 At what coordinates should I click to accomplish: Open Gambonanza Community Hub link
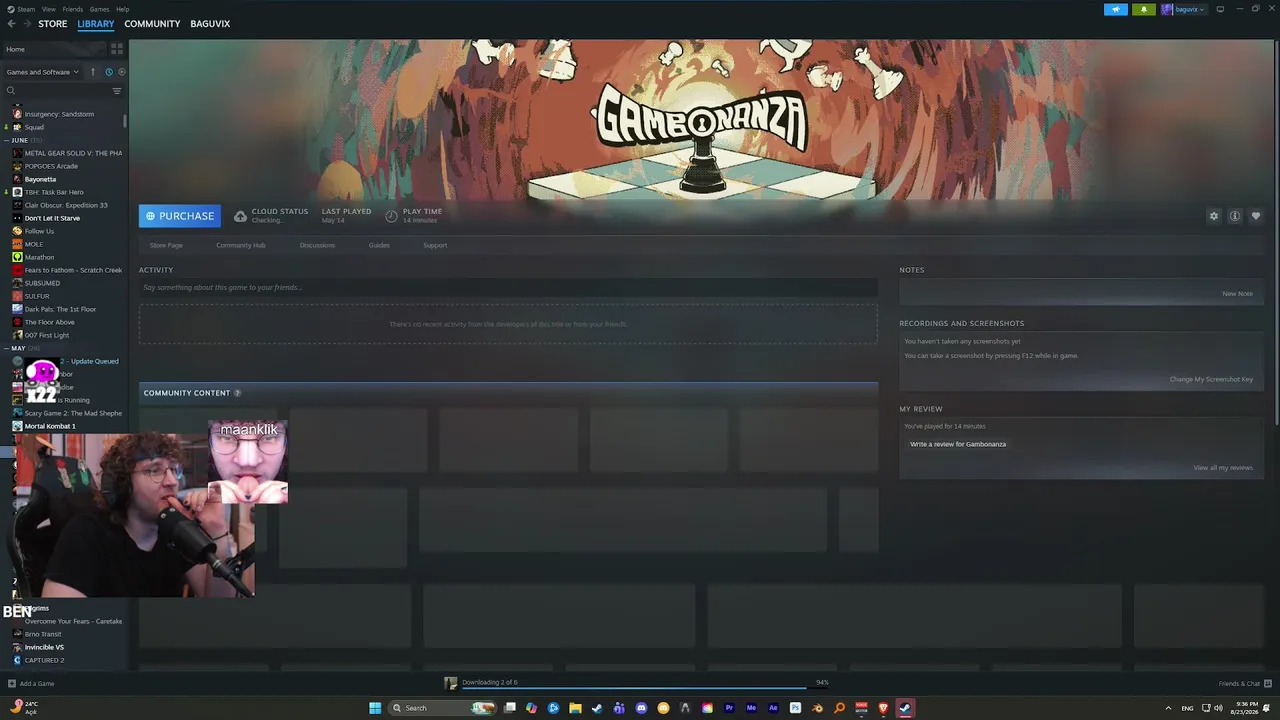pos(241,245)
